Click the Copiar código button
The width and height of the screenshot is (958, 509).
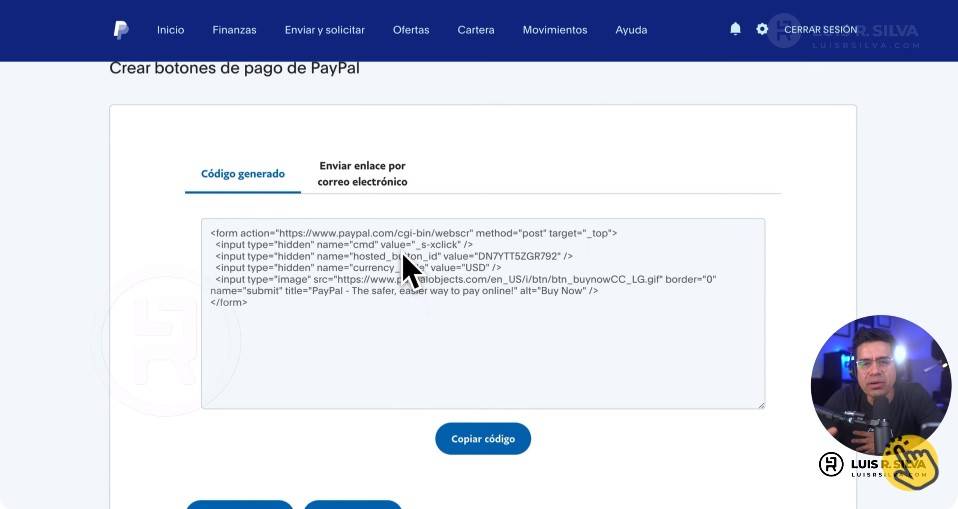483,439
